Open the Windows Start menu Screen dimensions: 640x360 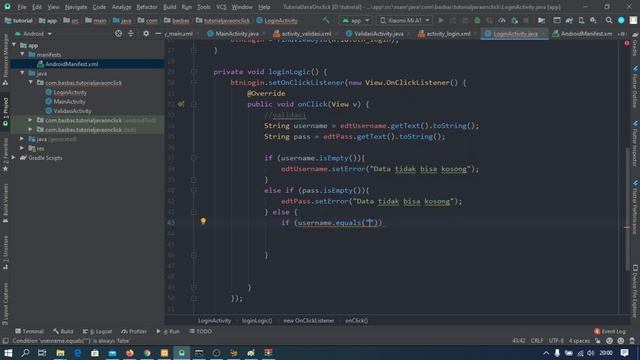pos(8,353)
